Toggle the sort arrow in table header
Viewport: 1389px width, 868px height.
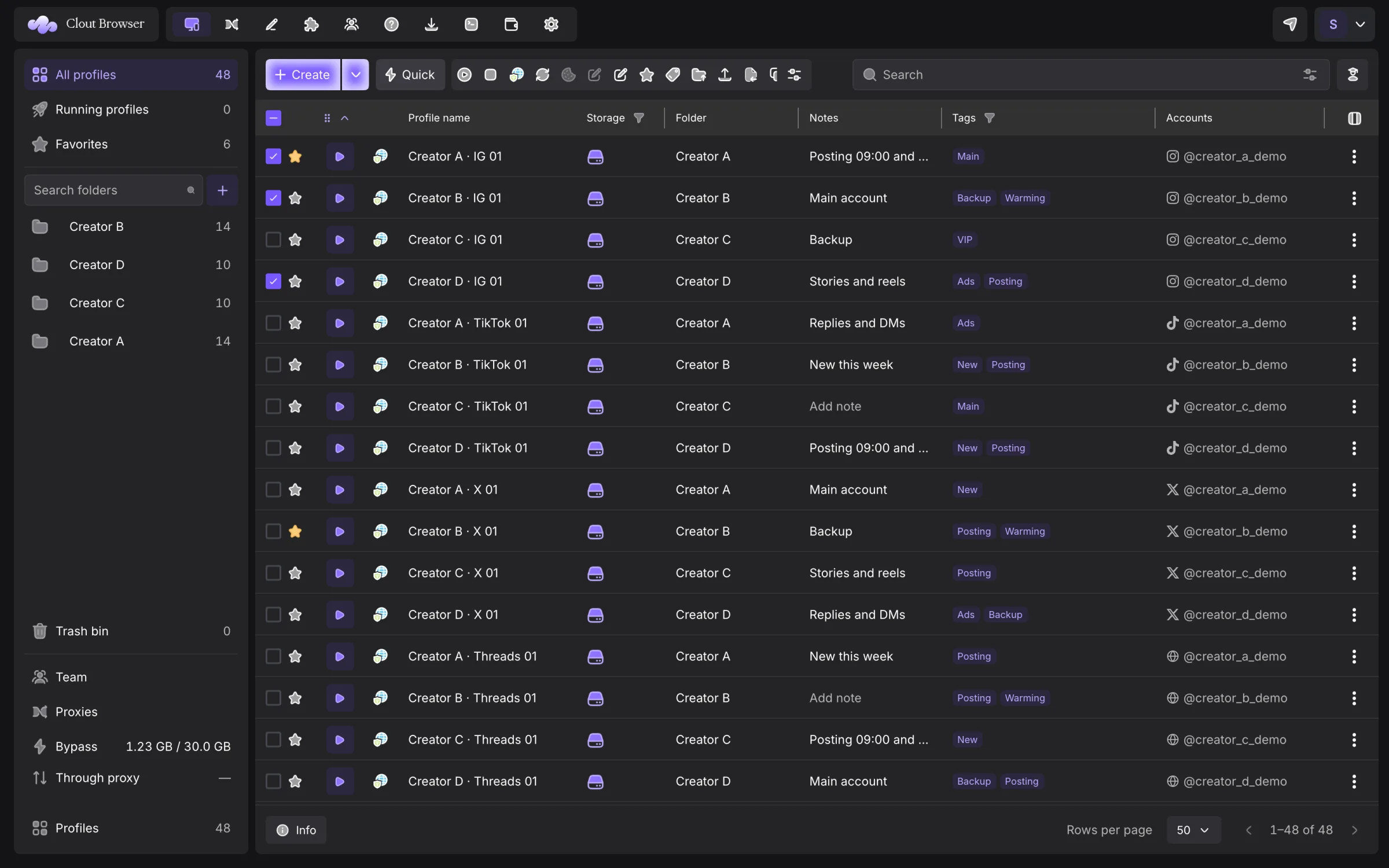(344, 118)
